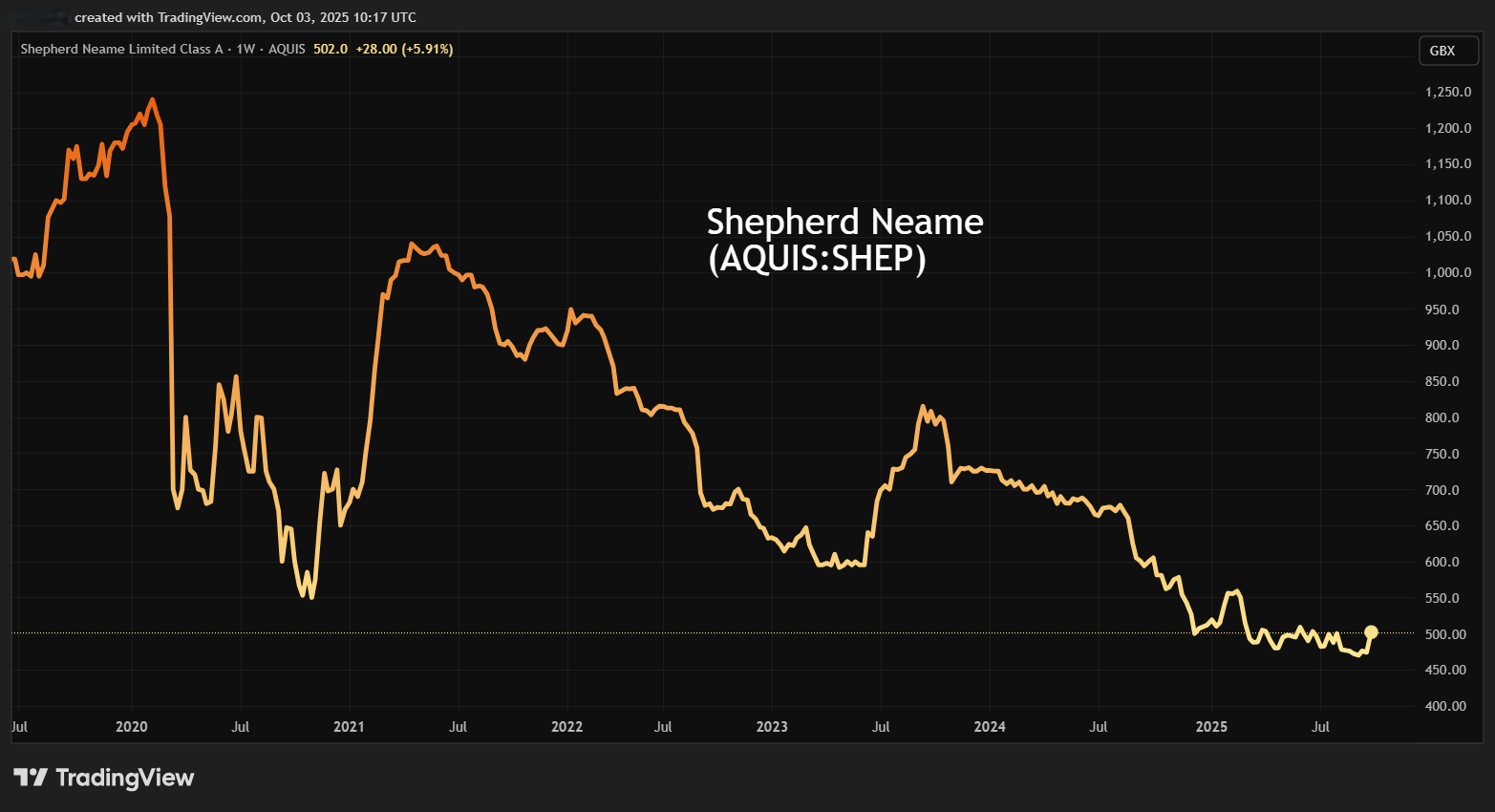Click the TradingView wordmark text

(125, 778)
